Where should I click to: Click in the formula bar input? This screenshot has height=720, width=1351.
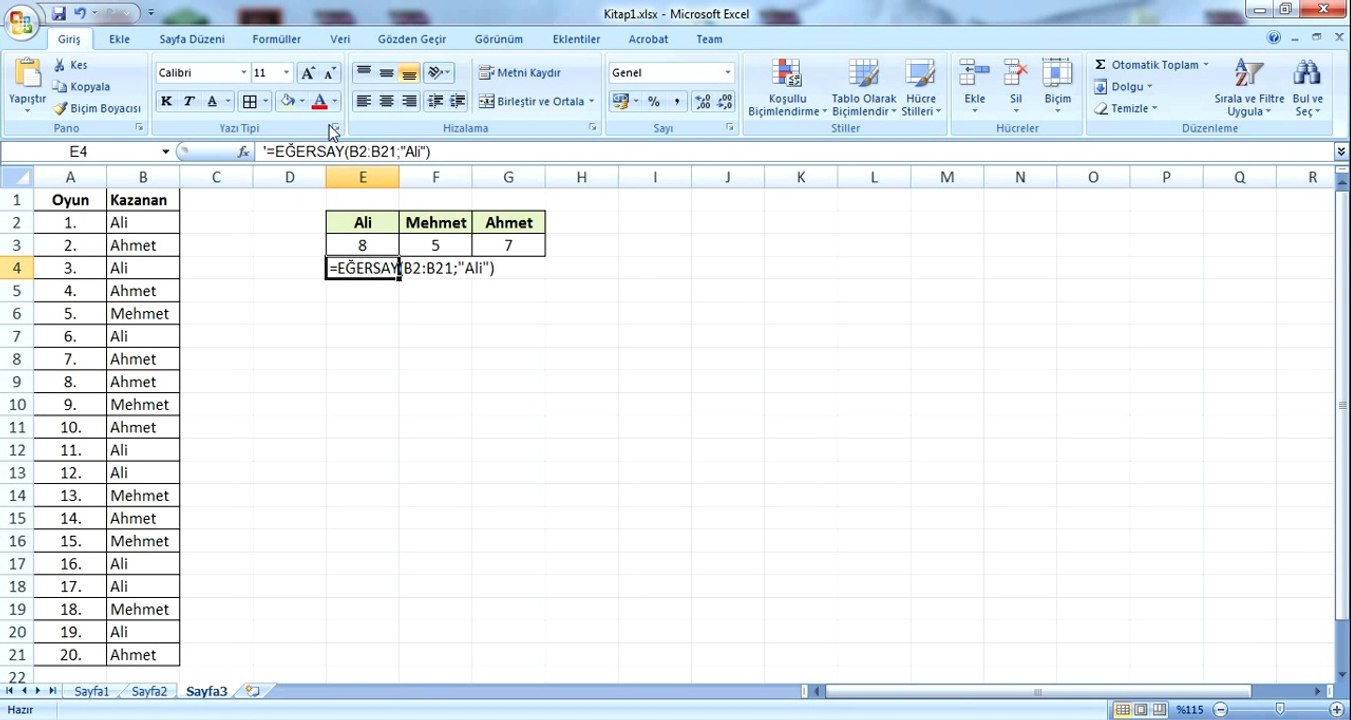point(795,152)
